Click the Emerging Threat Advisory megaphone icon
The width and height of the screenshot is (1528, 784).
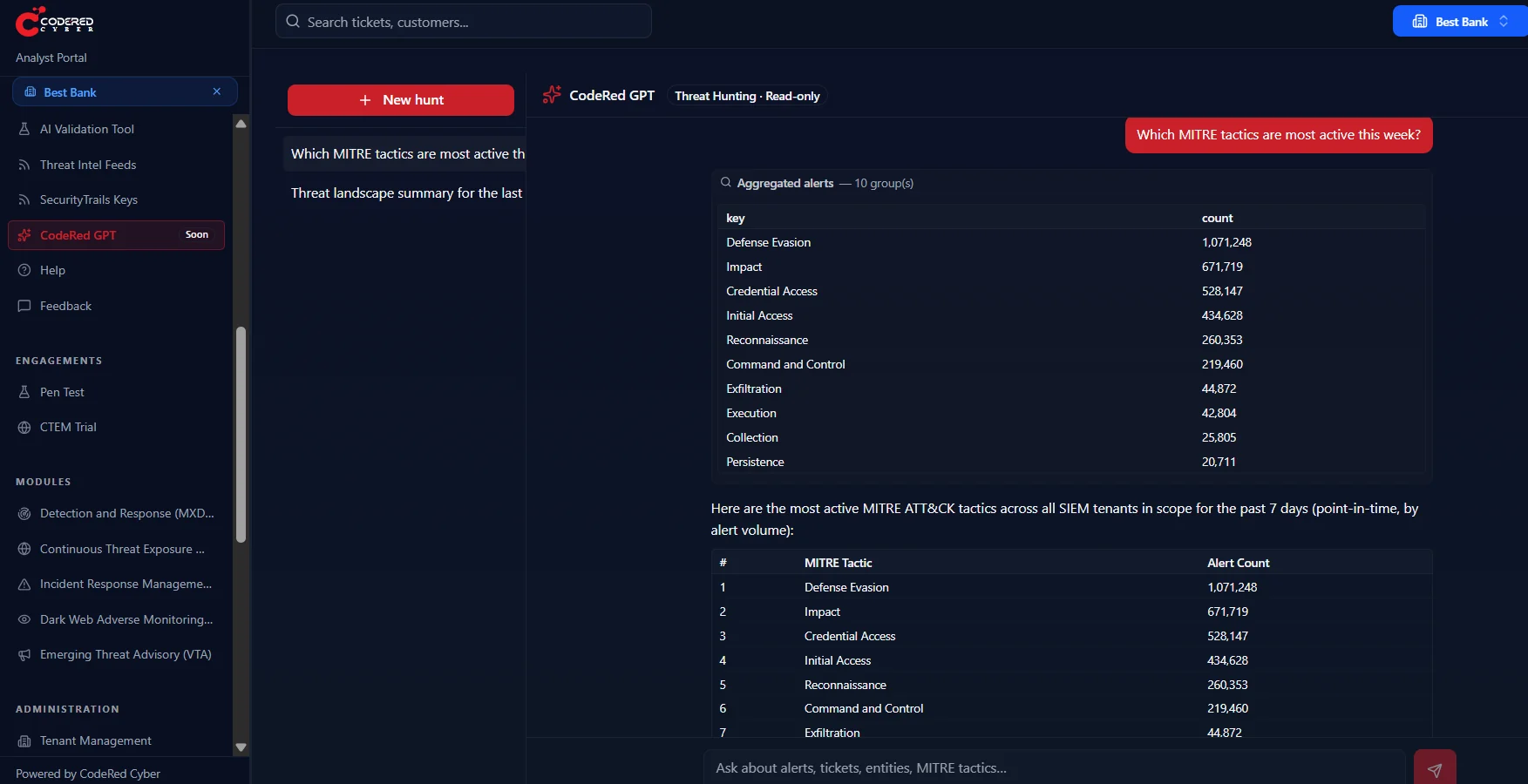[x=24, y=654]
